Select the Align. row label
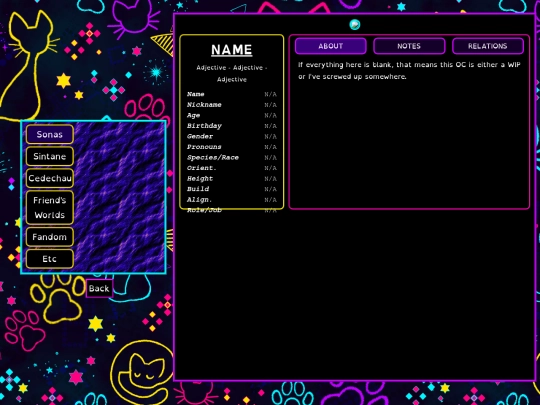 pos(200,200)
